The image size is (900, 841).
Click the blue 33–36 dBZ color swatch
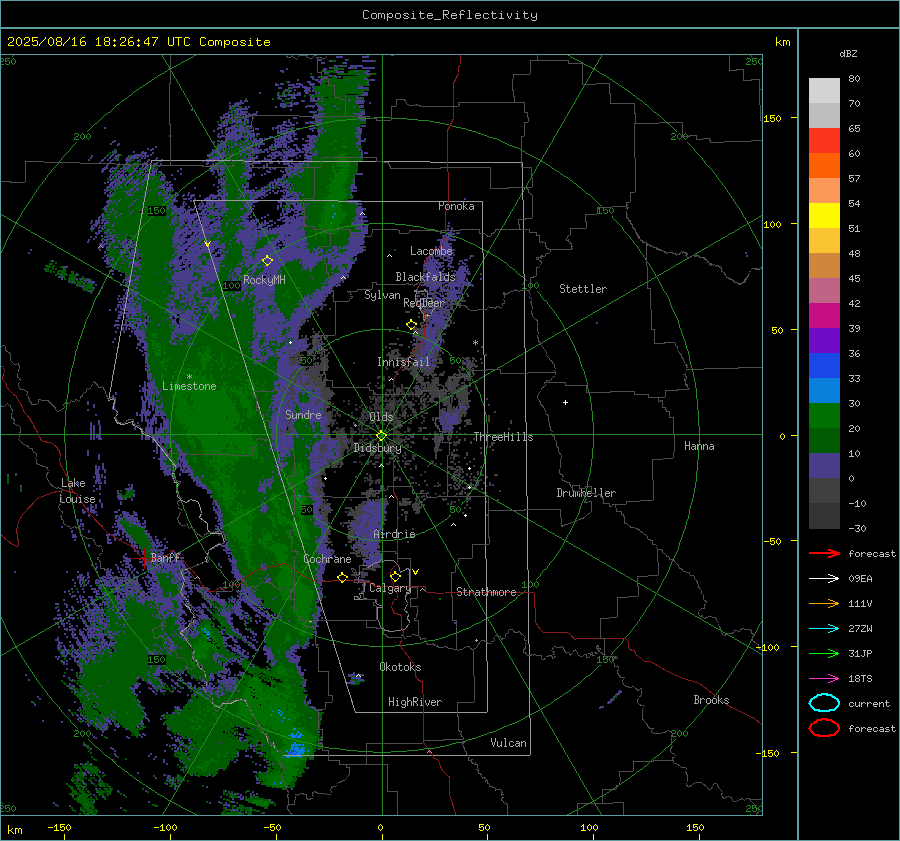(x=824, y=366)
